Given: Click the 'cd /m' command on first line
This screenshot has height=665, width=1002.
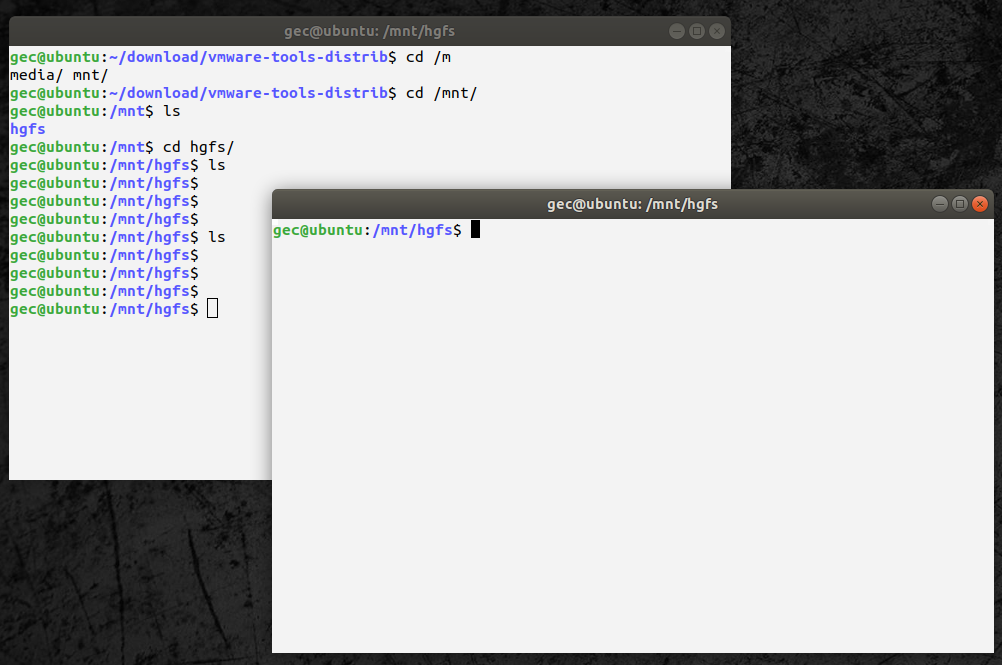Looking at the screenshot, I should coord(428,57).
